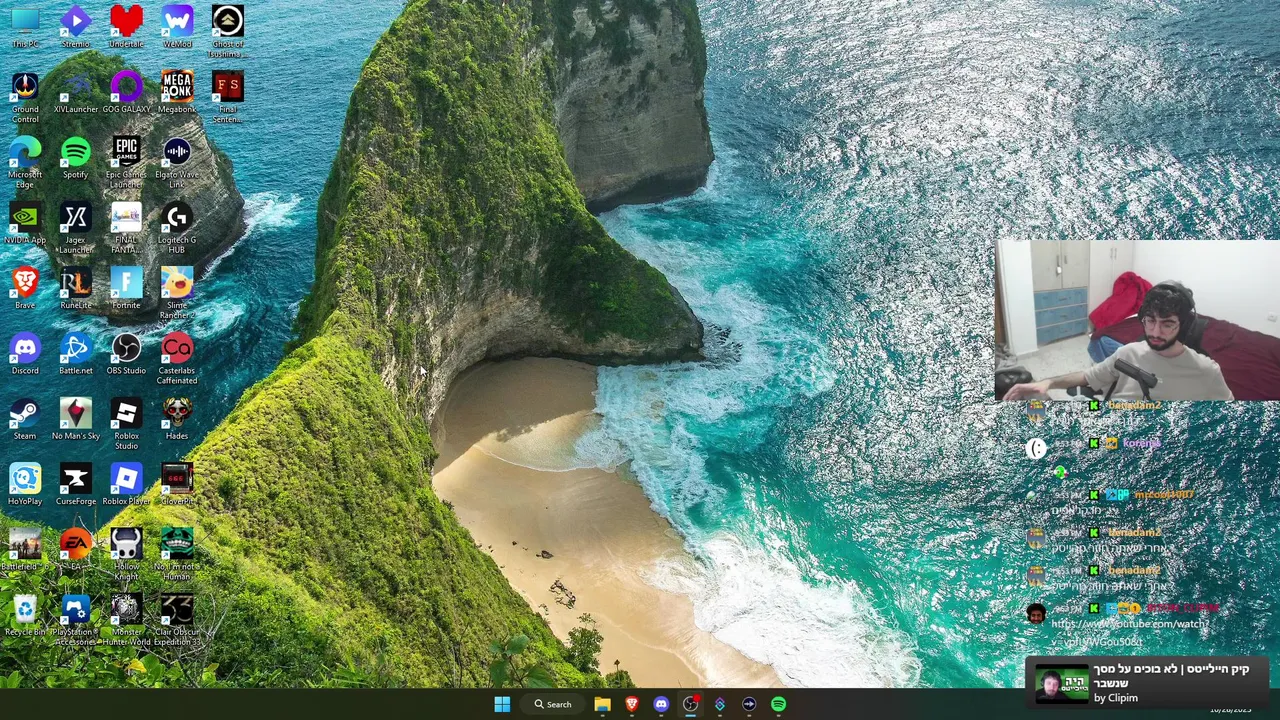This screenshot has height=720, width=1280.
Task: Select the Discord desktop shortcut
Action: 25,354
